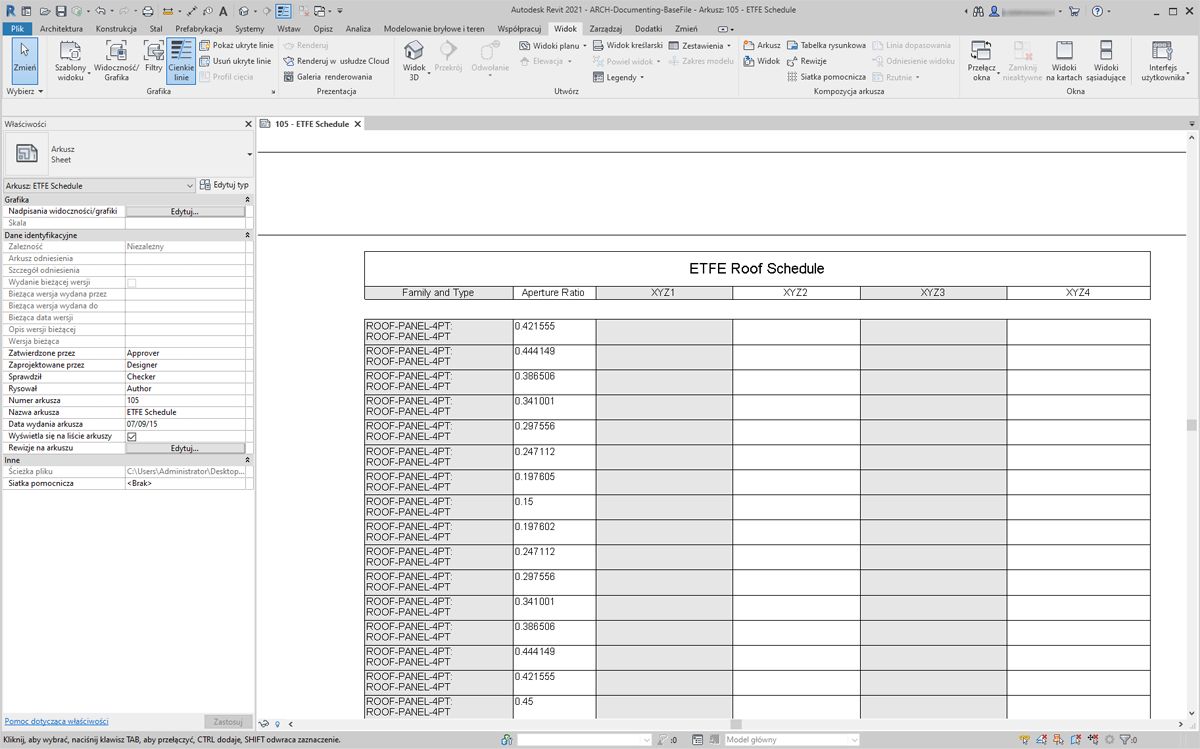The width and height of the screenshot is (1200, 749).
Task: Click the Print icon in quick access toolbar
Action: point(147,11)
